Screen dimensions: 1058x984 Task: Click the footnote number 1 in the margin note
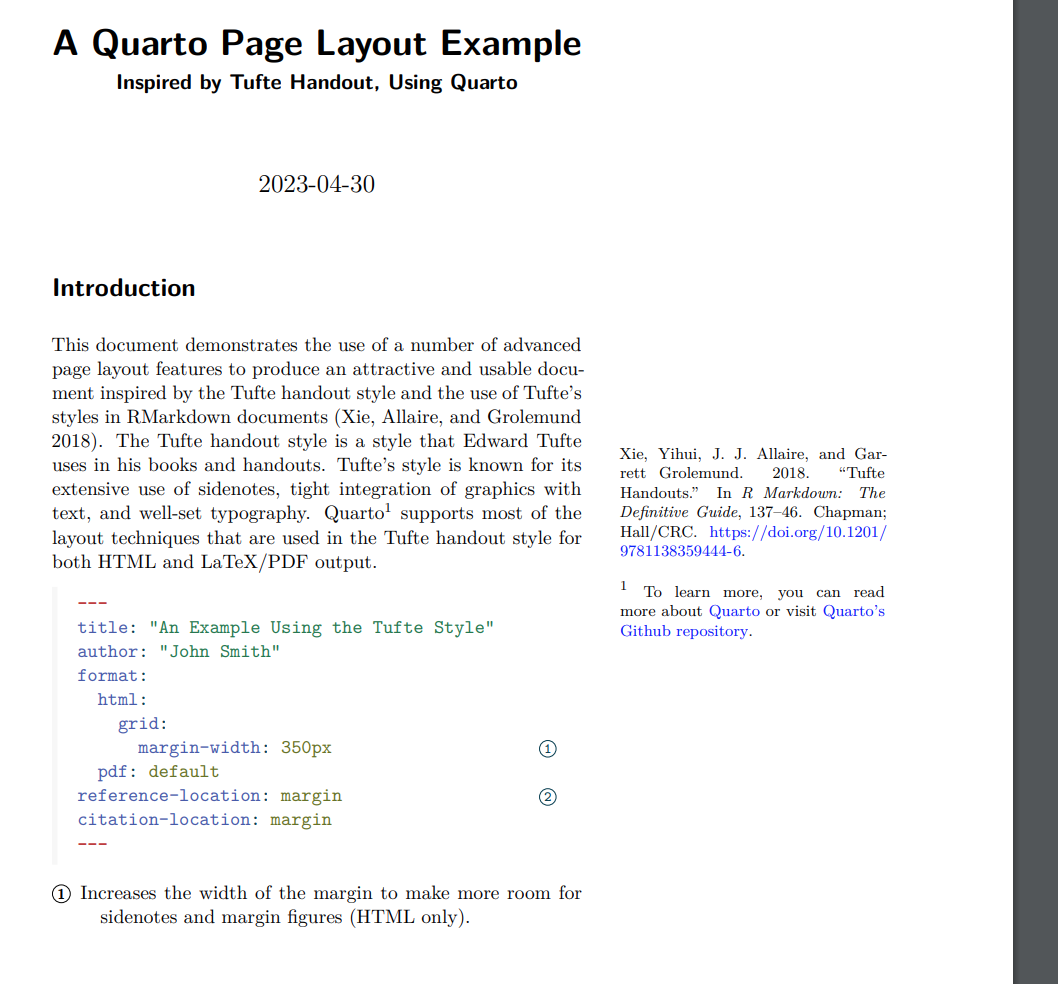(x=624, y=585)
